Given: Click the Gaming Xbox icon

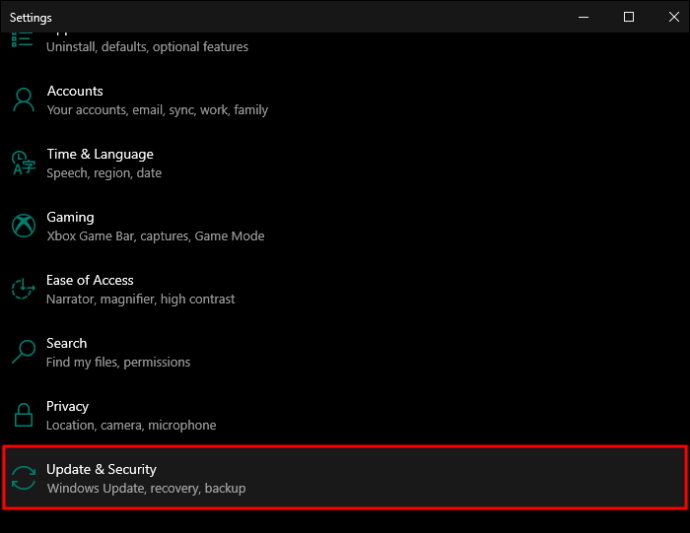Looking at the screenshot, I should [x=23, y=226].
